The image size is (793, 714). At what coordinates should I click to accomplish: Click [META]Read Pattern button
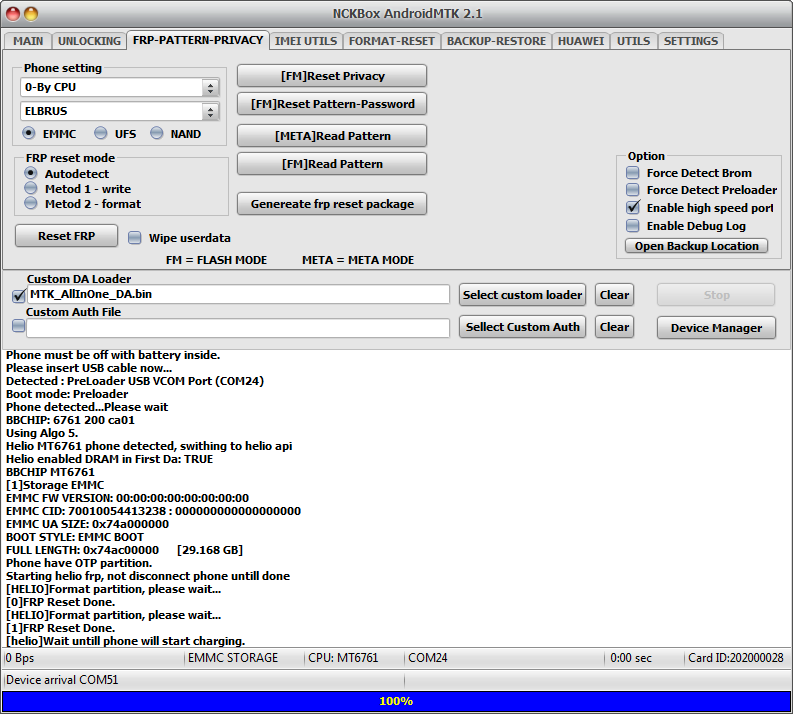[x=332, y=136]
